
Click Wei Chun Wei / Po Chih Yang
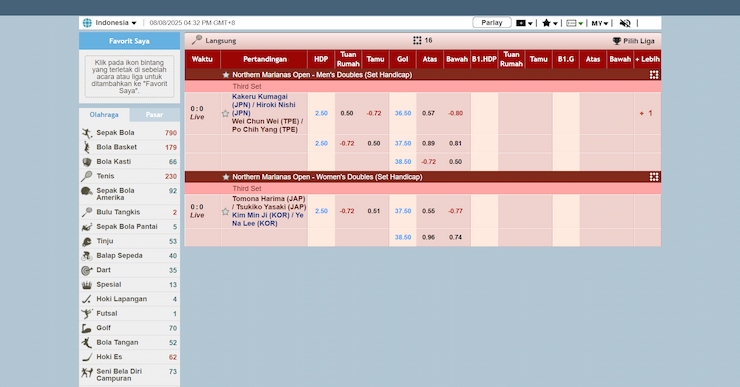click(268, 126)
